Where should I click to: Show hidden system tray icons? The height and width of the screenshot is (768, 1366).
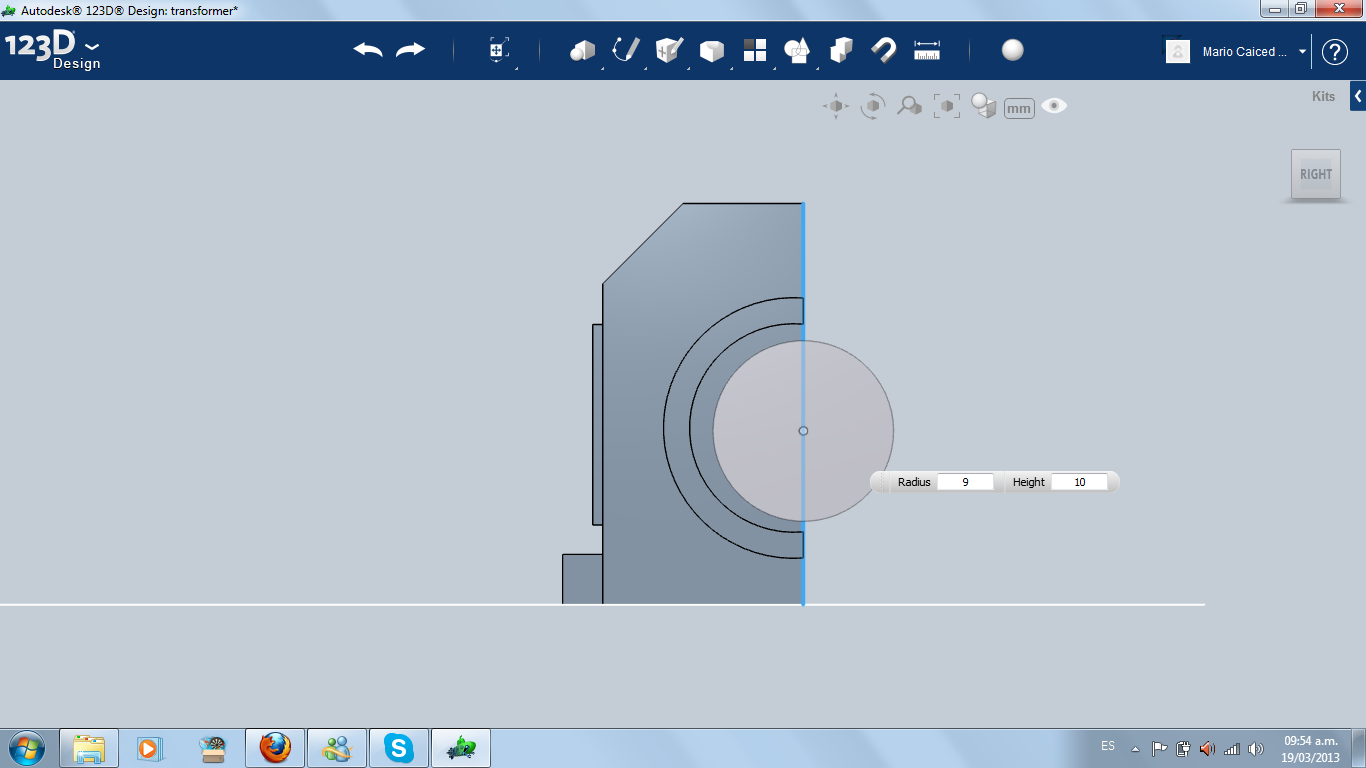click(1135, 748)
